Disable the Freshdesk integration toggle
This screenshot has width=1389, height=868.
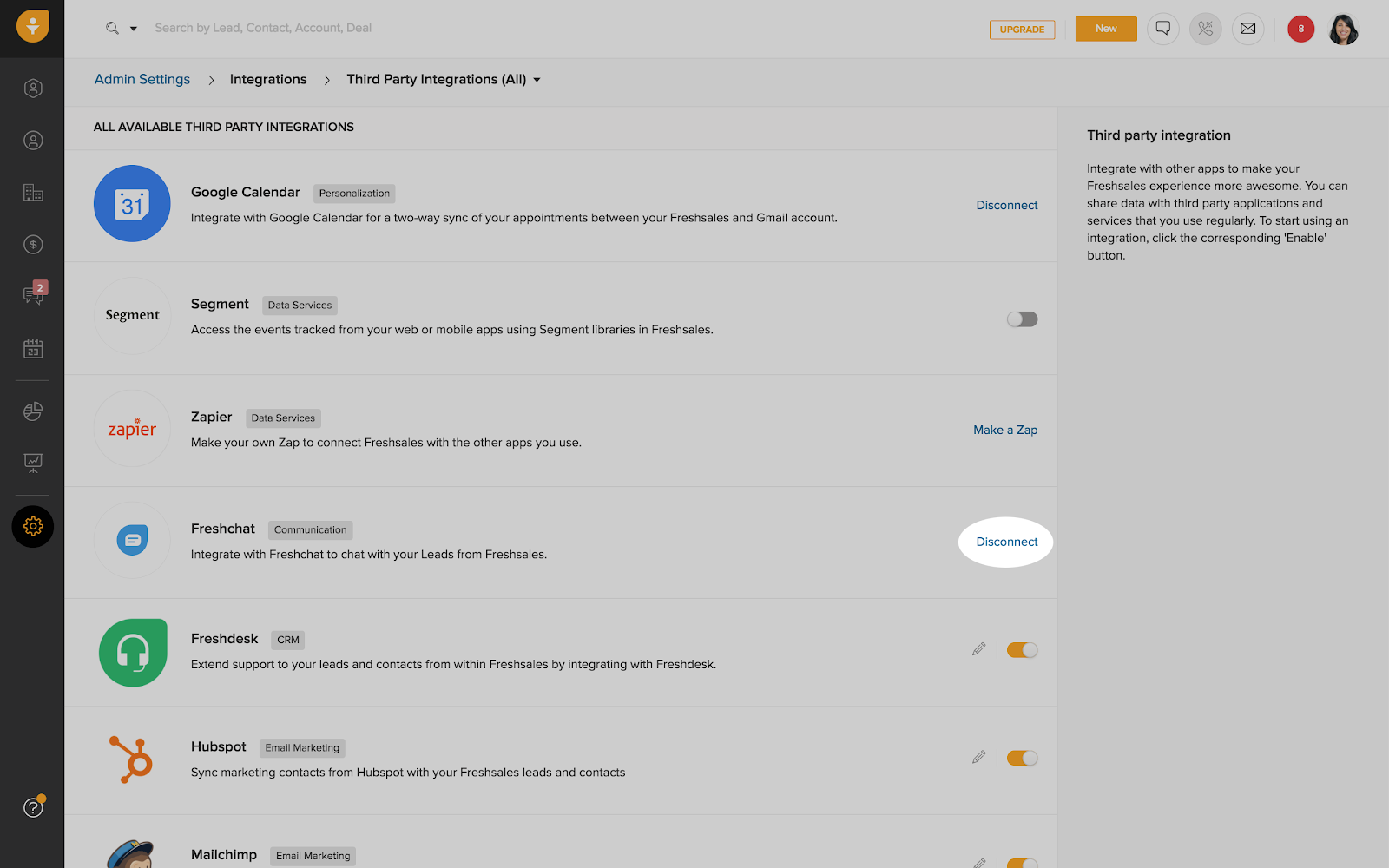click(x=1022, y=650)
